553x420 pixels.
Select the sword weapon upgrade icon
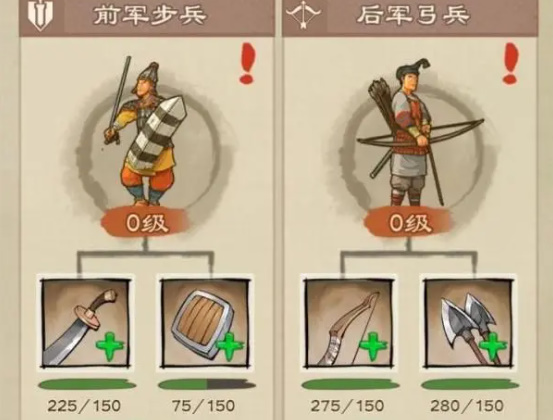(x=85, y=323)
